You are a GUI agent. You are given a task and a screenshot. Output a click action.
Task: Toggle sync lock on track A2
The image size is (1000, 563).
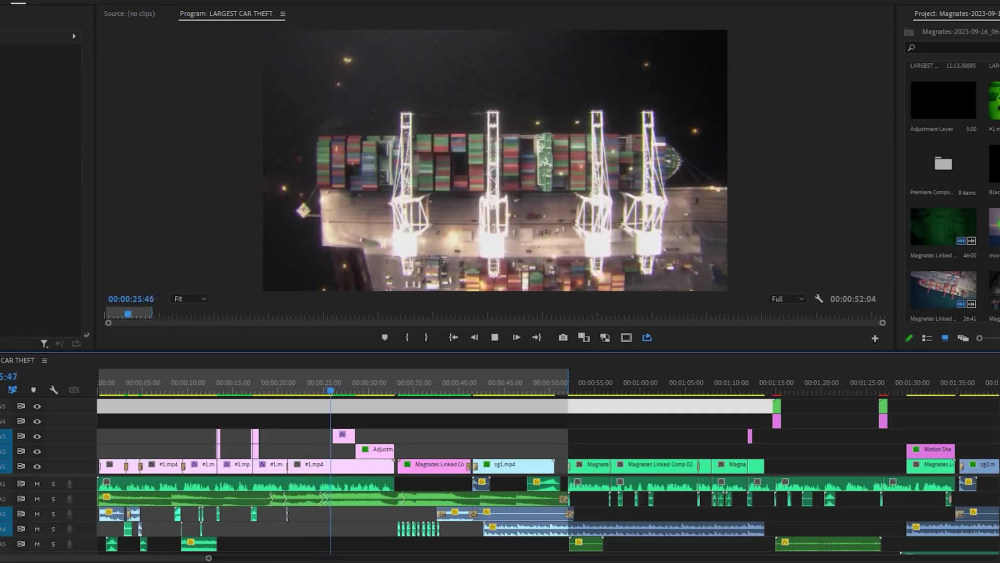coord(21,499)
